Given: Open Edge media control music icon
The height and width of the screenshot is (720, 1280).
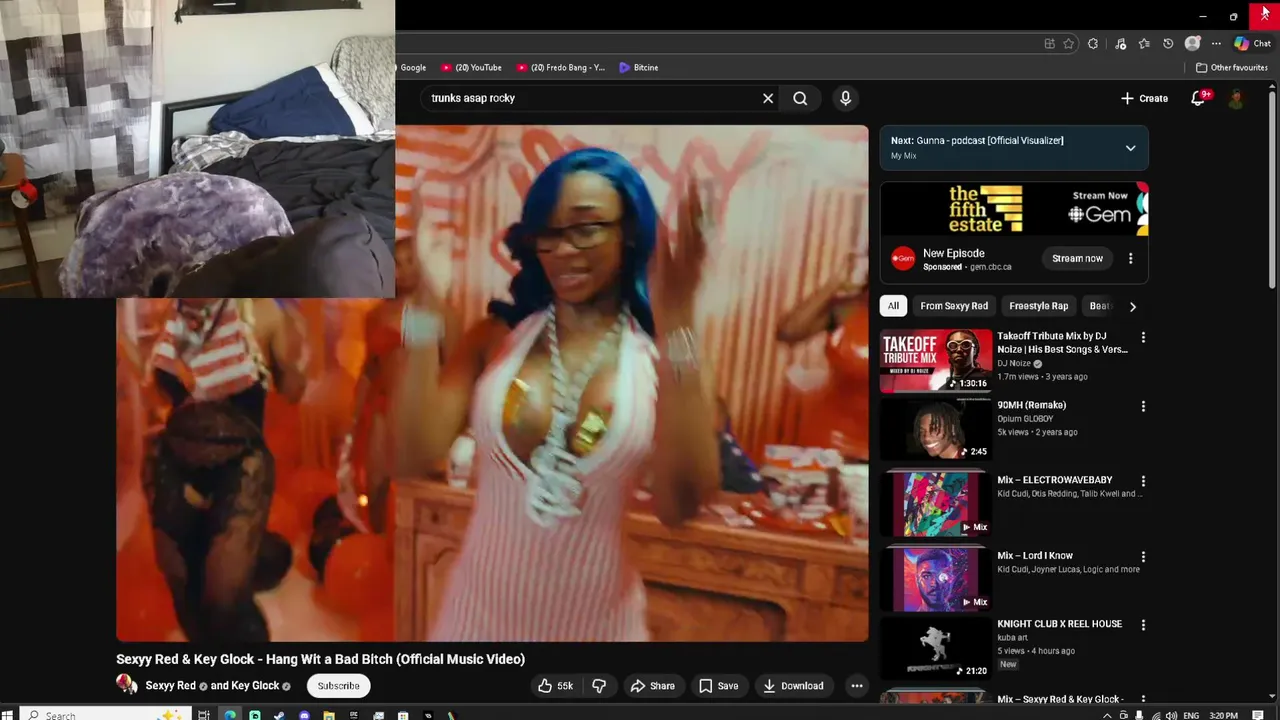Looking at the screenshot, I should click(1120, 44).
